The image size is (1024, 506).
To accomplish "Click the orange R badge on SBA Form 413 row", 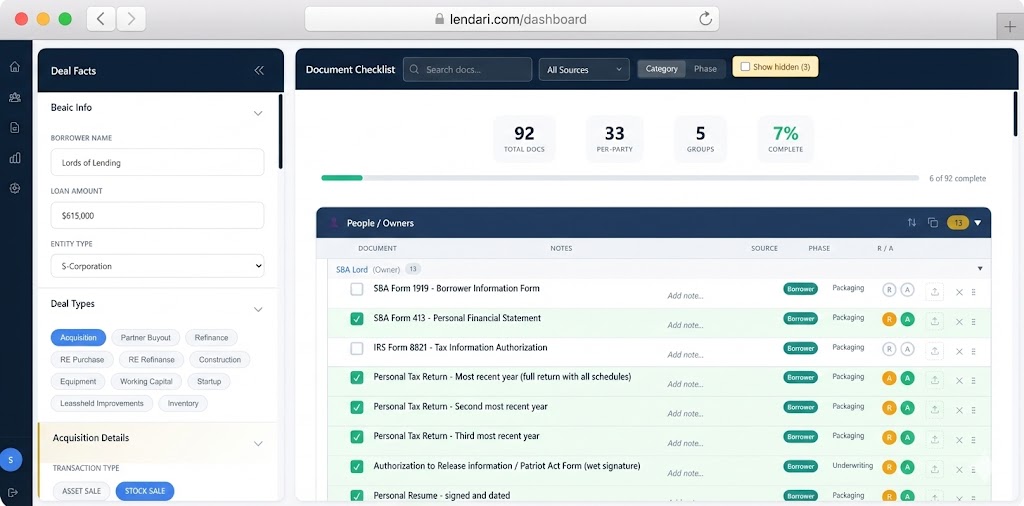I will (x=889, y=319).
